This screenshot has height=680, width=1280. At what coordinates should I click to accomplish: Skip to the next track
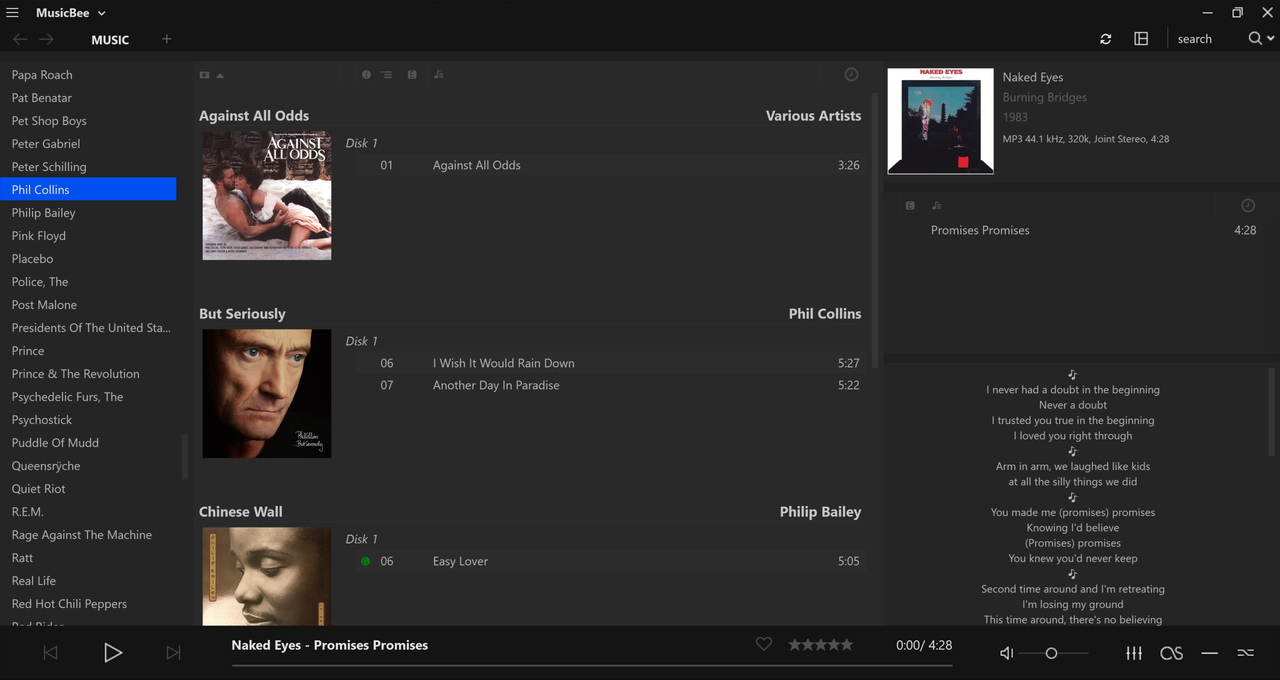pyautogui.click(x=174, y=653)
